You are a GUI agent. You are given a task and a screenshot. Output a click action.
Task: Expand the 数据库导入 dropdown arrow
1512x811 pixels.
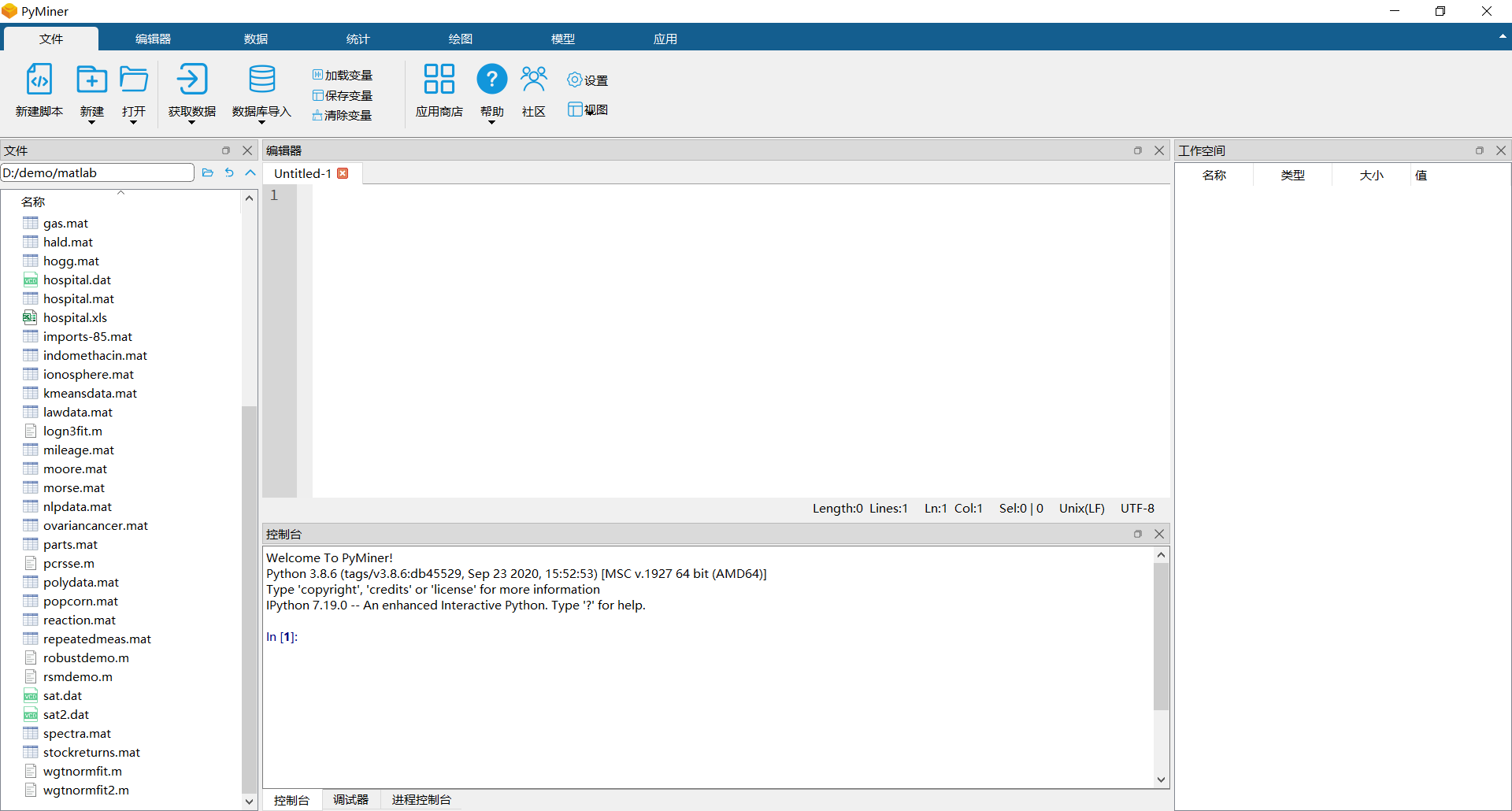point(261,123)
